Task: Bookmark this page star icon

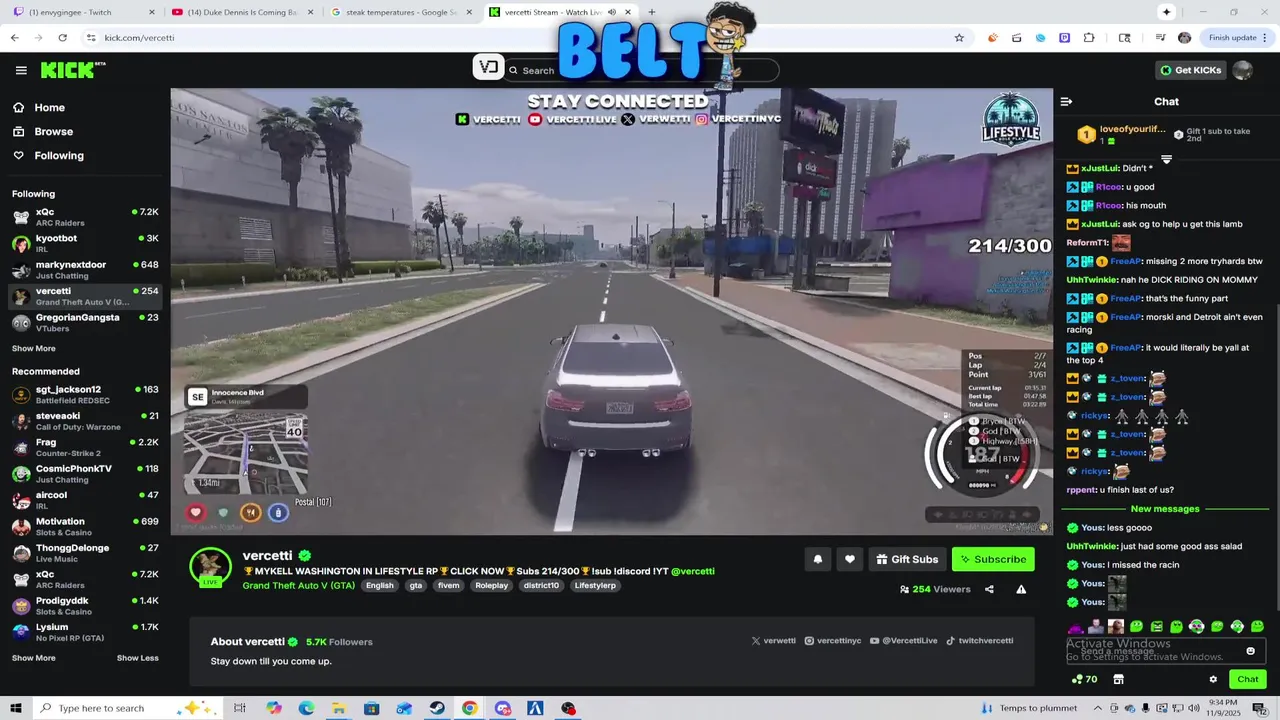Action: click(959, 38)
